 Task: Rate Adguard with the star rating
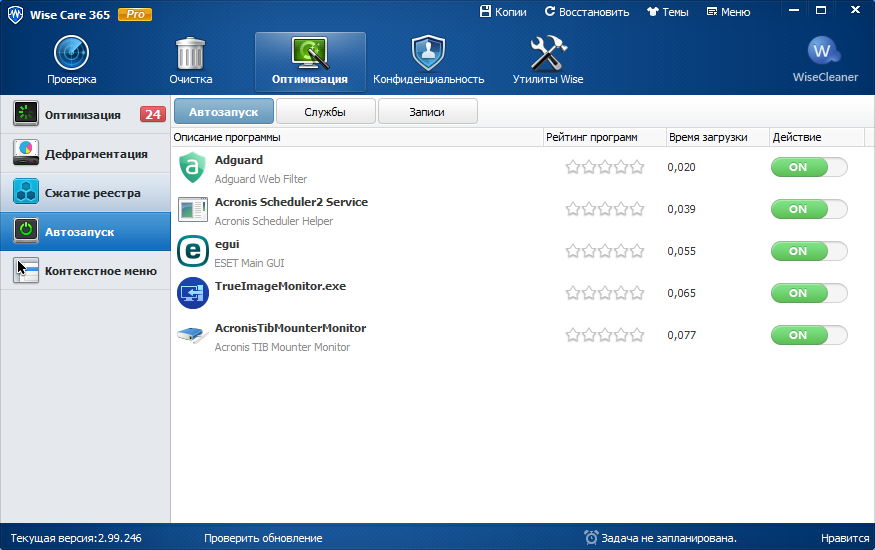[605, 167]
